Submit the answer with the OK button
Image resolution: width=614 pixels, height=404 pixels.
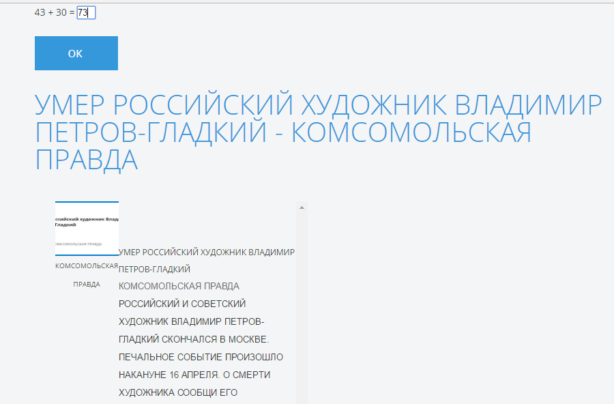pyautogui.click(x=76, y=53)
